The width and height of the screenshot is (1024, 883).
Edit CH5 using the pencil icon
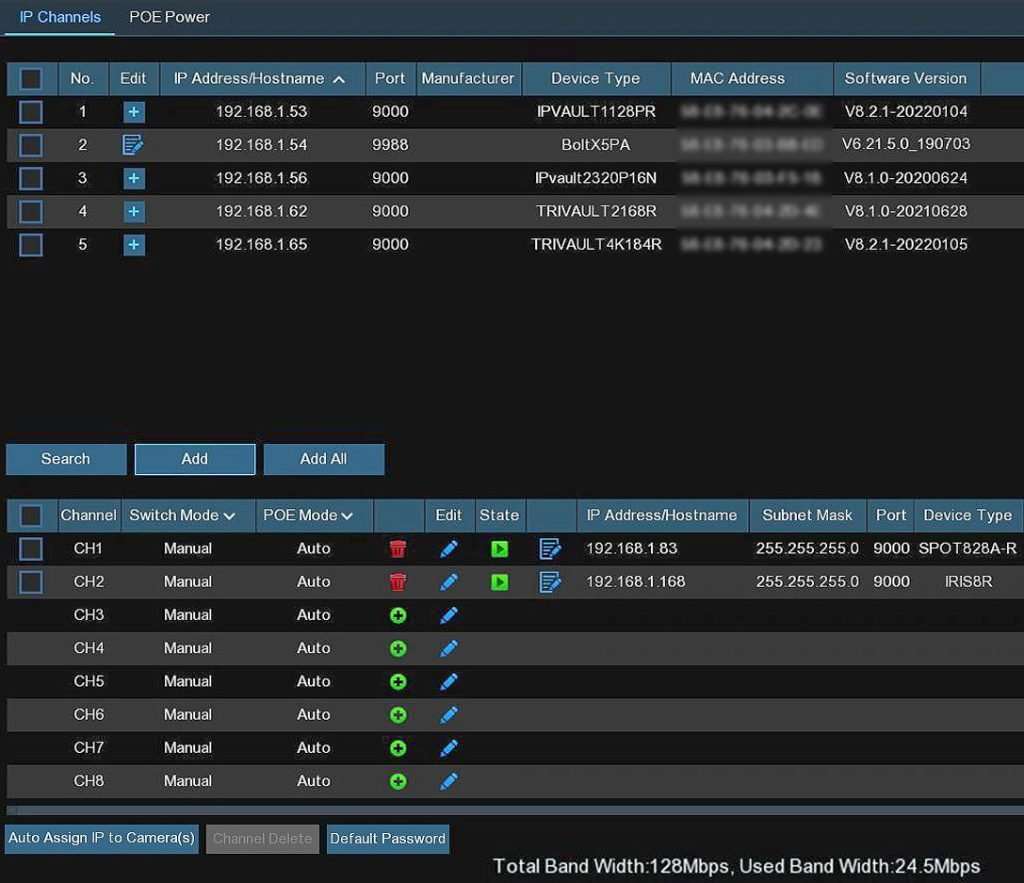[449, 682]
